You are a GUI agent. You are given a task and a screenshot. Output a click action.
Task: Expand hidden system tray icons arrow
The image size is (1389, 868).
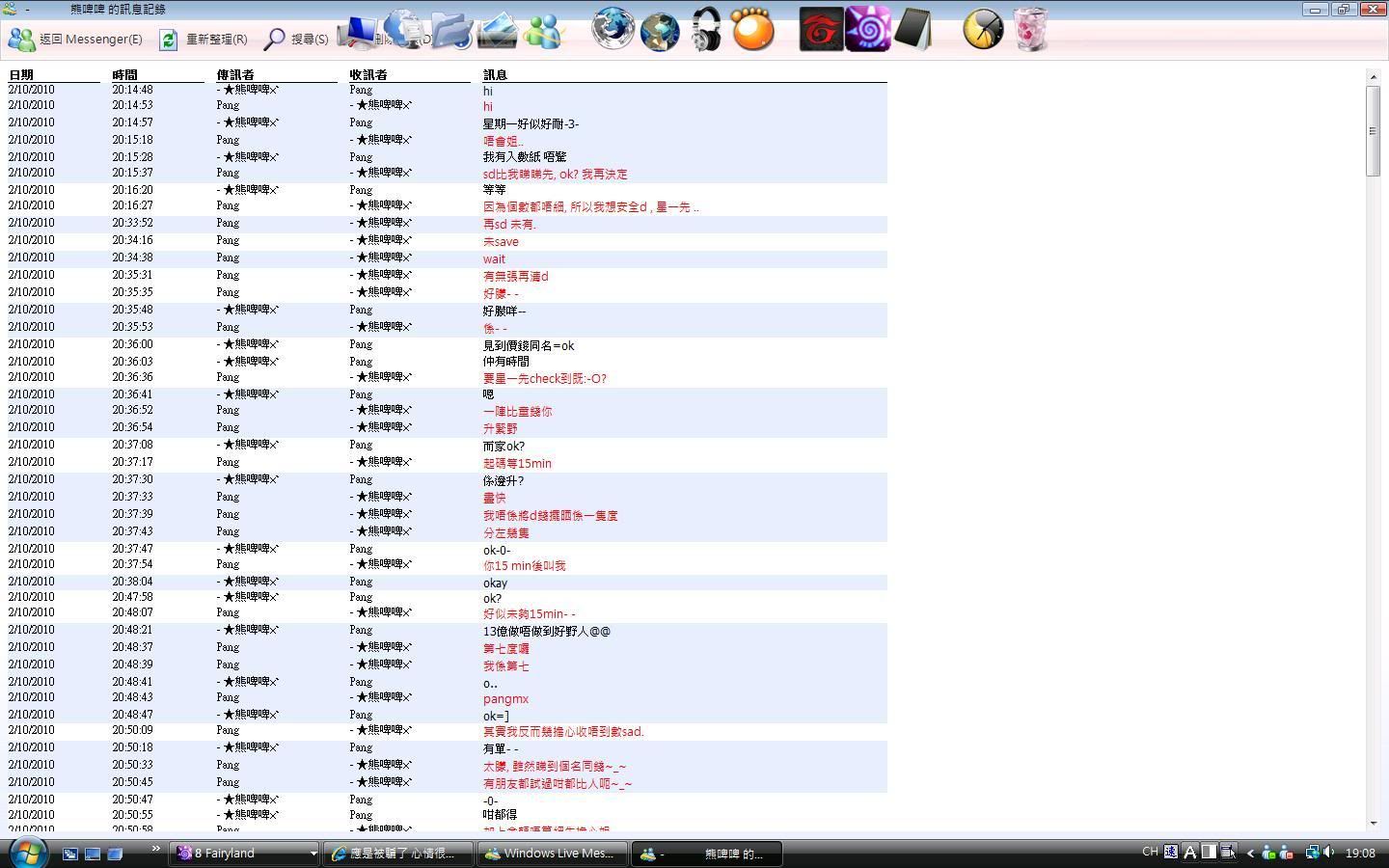(1250, 853)
